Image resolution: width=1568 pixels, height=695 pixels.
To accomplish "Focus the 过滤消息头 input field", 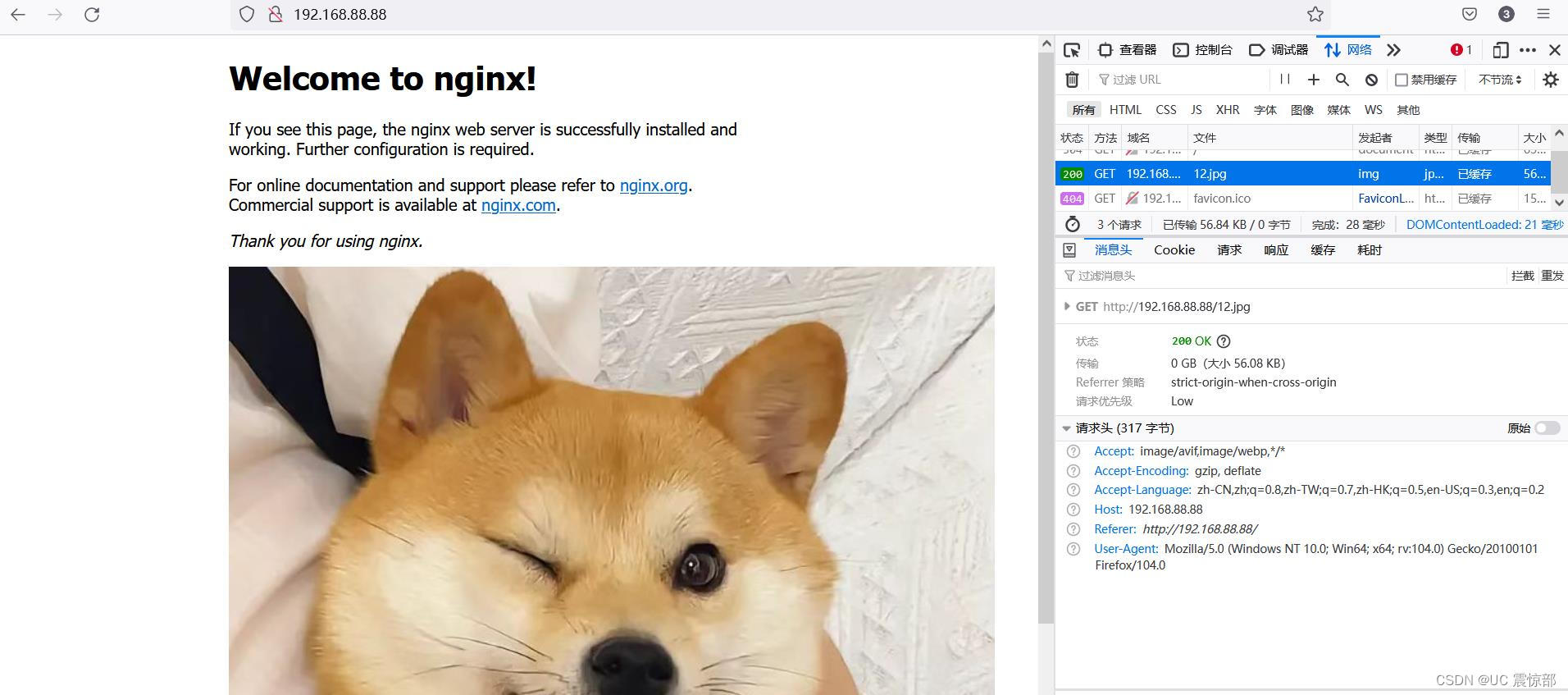I will point(1283,276).
